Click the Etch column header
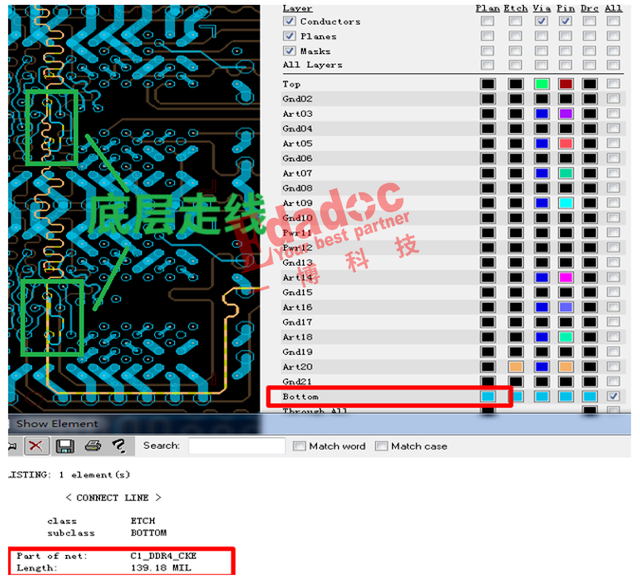The height and width of the screenshot is (583, 640). [515, 8]
